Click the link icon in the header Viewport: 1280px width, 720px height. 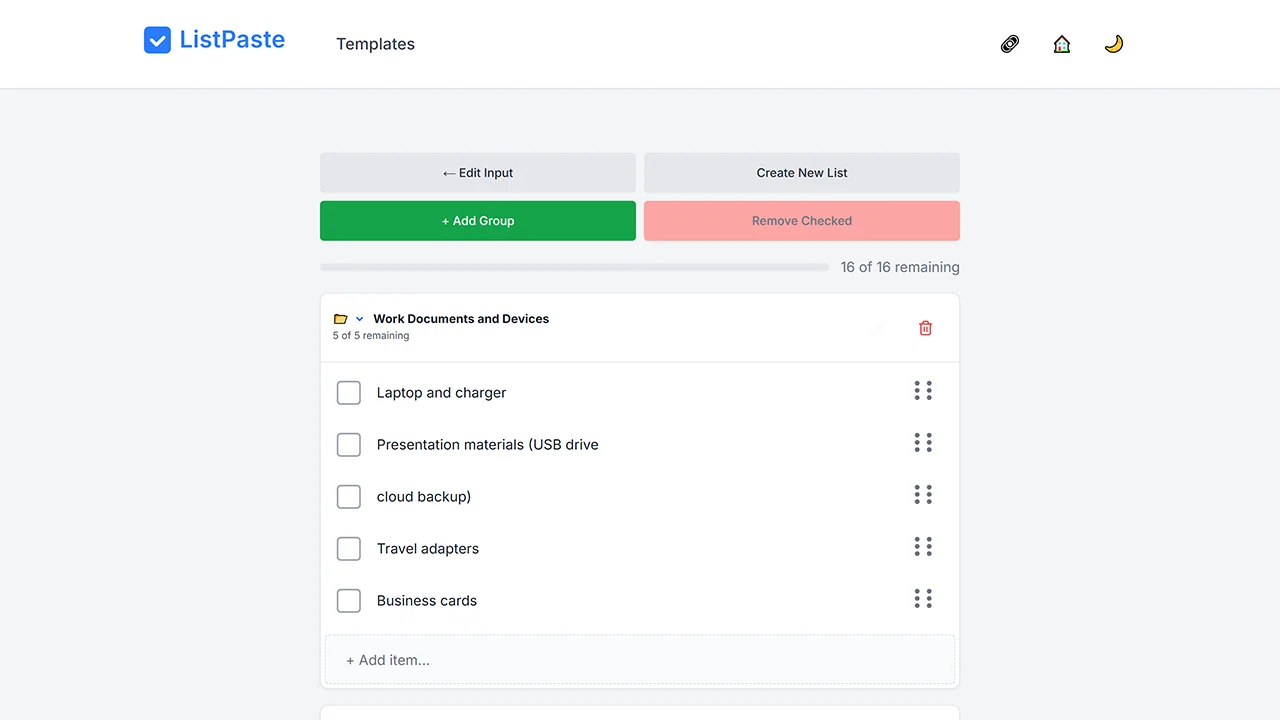[1010, 44]
